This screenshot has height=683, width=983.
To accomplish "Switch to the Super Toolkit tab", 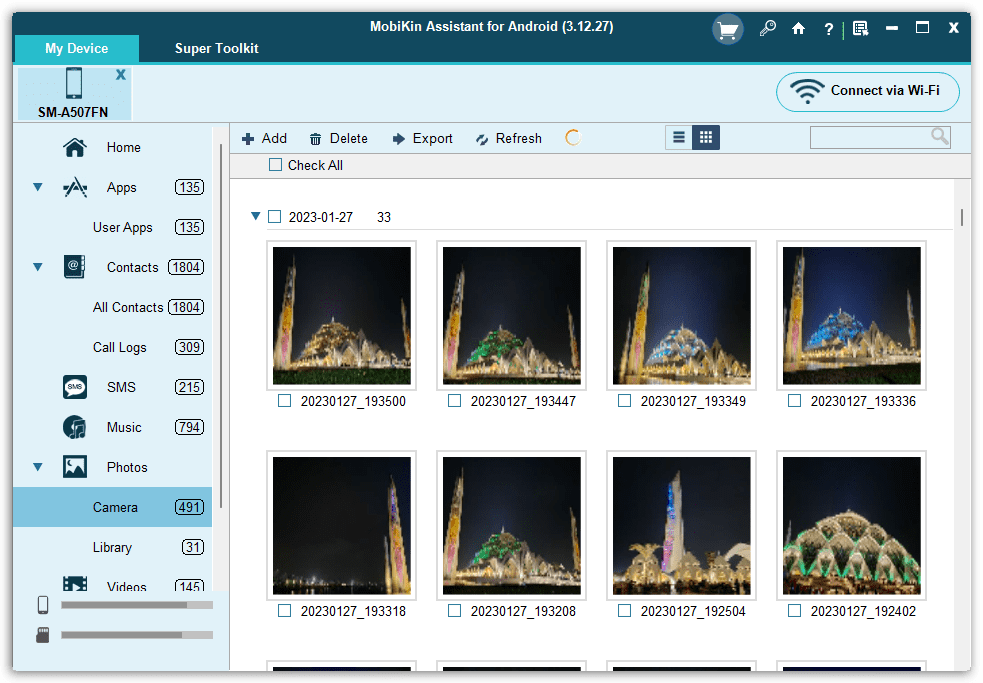I will click(x=216, y=48).
